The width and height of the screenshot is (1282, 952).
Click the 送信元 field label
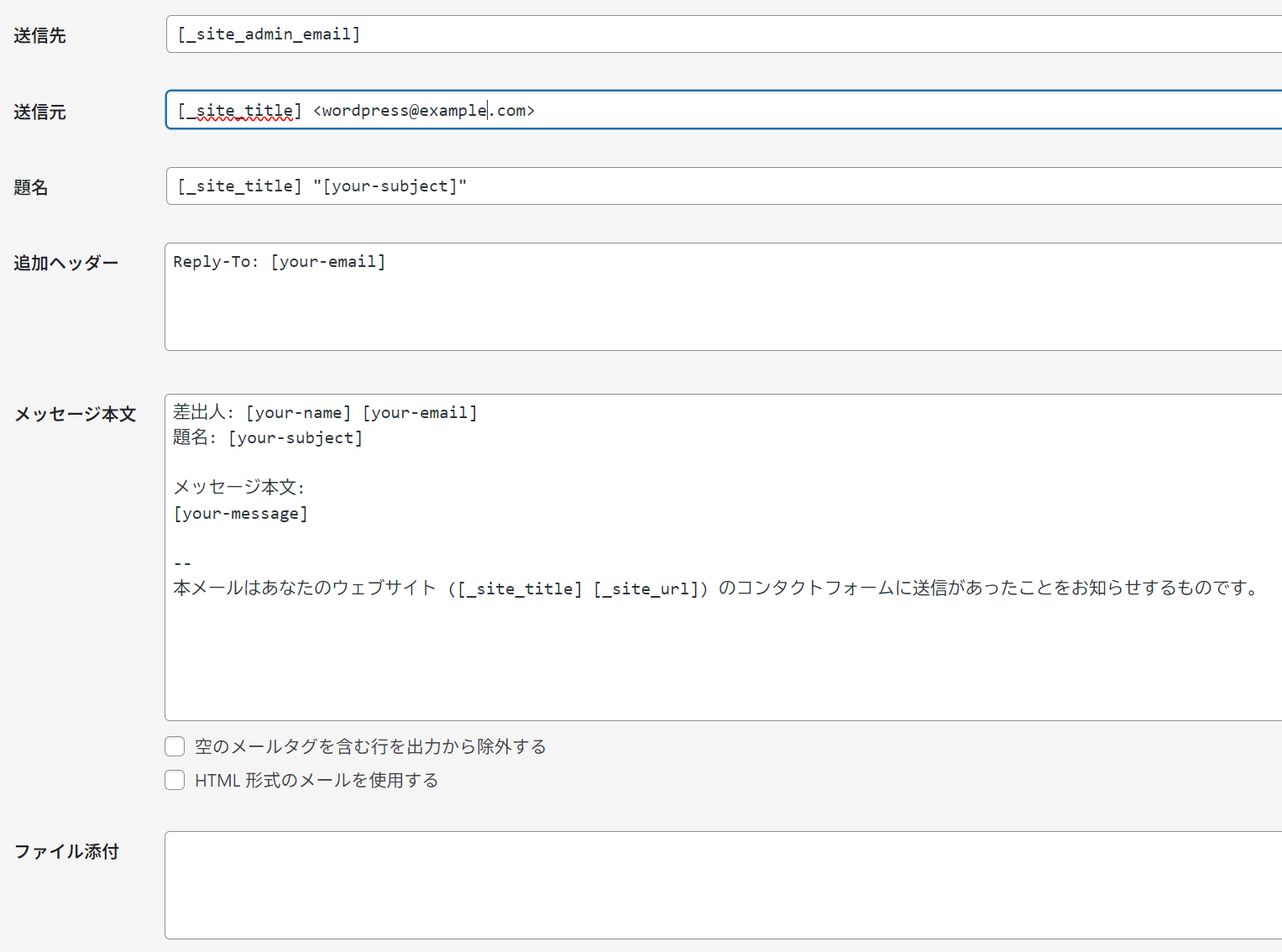[39, 112]
